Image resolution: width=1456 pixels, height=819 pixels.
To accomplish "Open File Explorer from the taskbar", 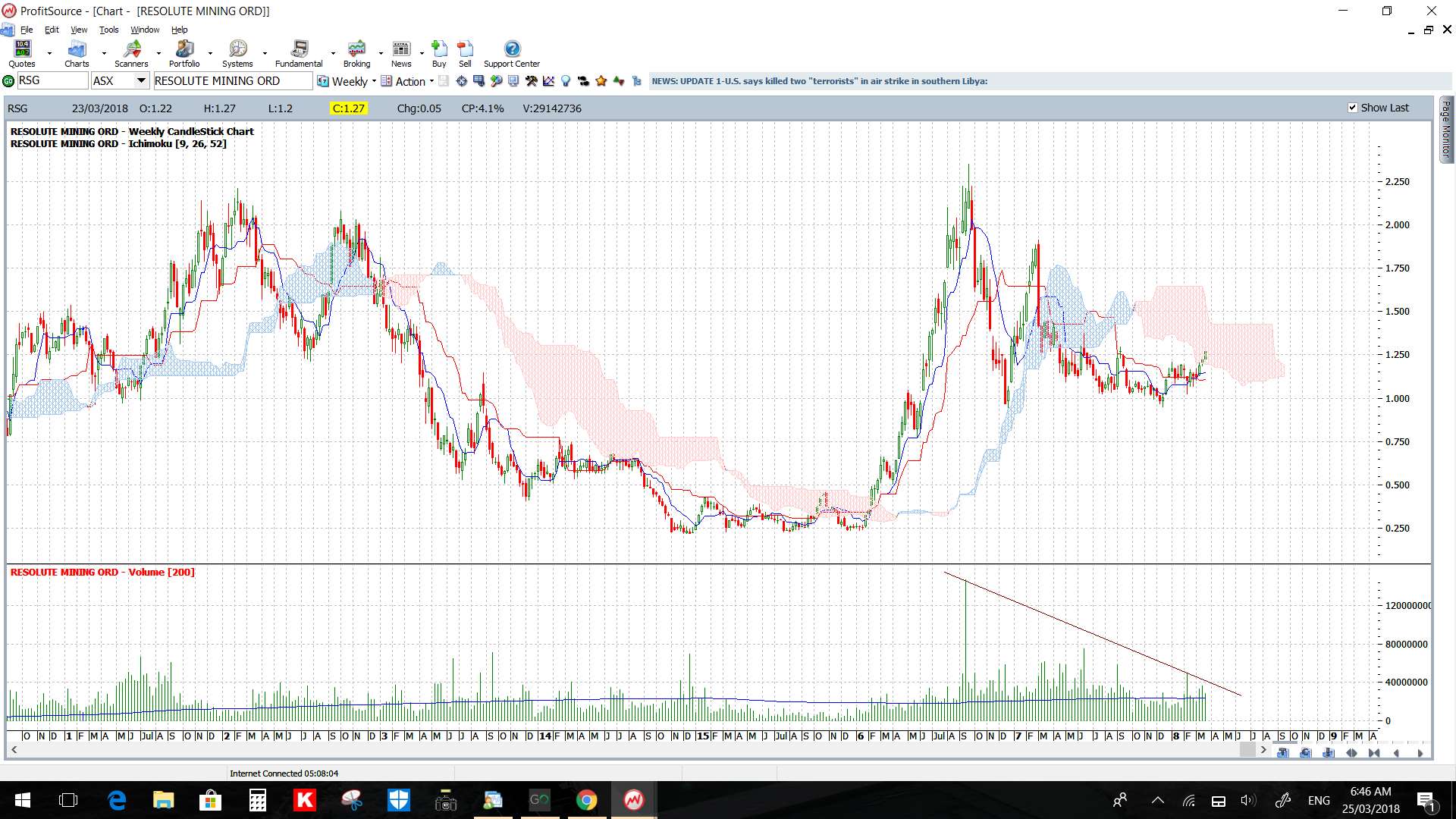I will [163, 800].
